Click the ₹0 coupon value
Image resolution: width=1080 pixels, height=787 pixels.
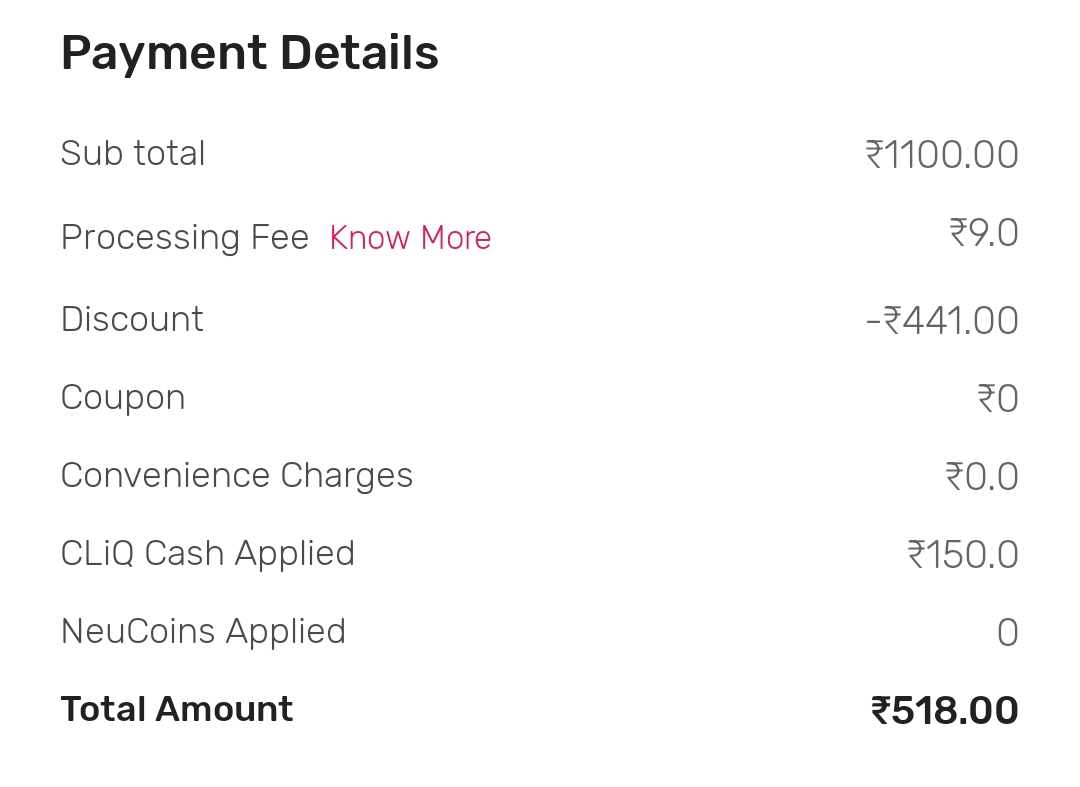[998, 399]
